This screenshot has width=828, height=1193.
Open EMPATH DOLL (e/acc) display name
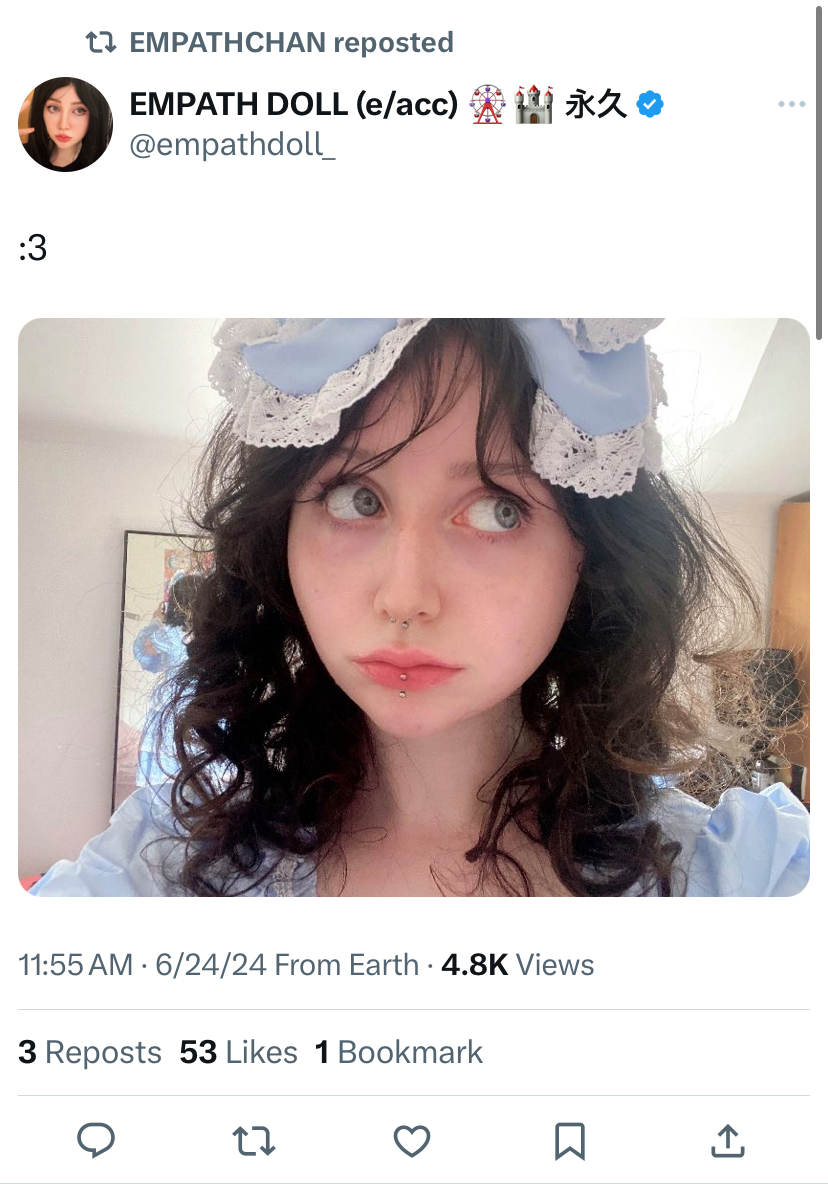[294, 104]
